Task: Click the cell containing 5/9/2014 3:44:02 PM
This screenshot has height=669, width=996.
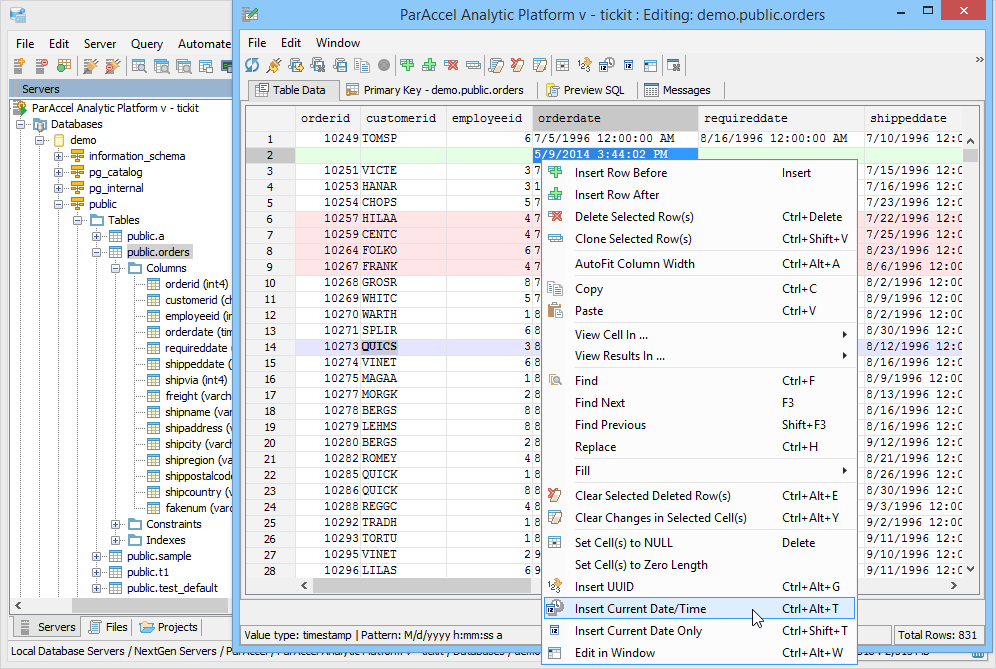Action: (615, 154)
